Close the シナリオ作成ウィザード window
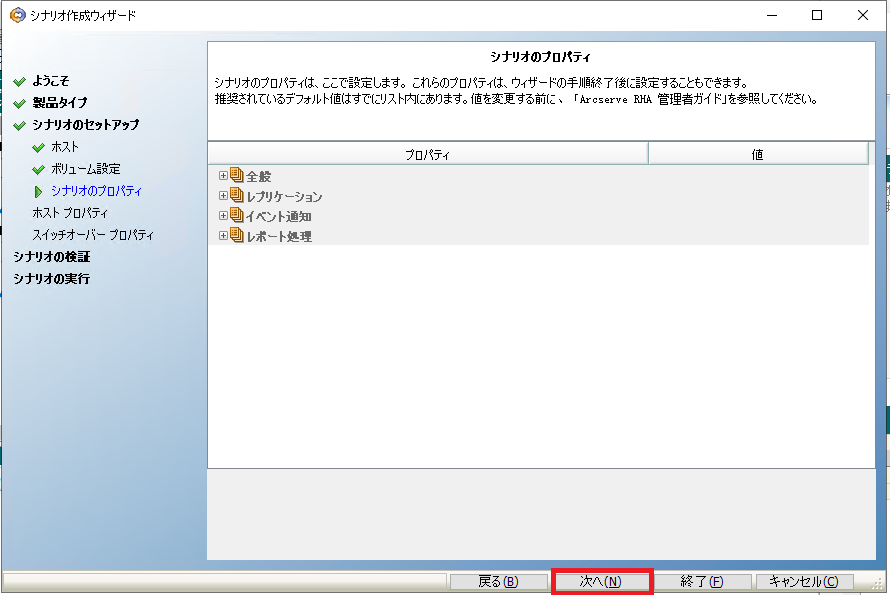This screenshot has width=890, height=595. 863,15
